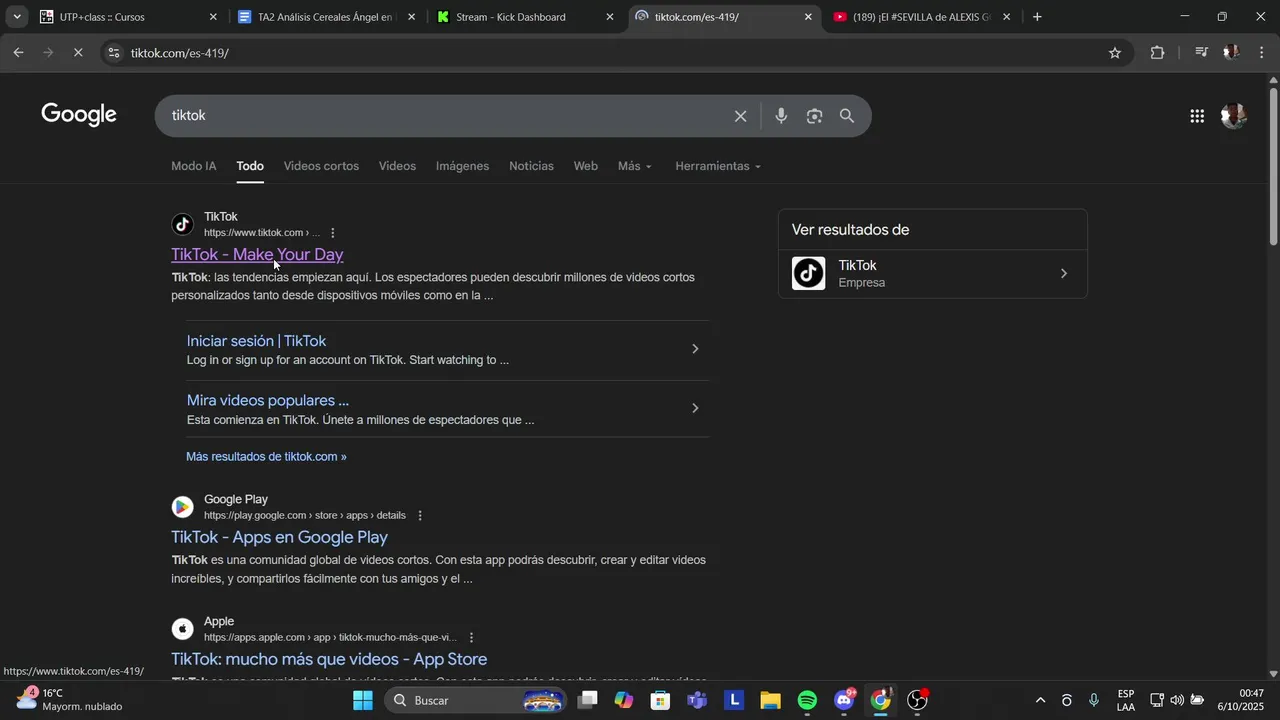
Task: Open the weather widget showing 16°C
Action: 70,700
